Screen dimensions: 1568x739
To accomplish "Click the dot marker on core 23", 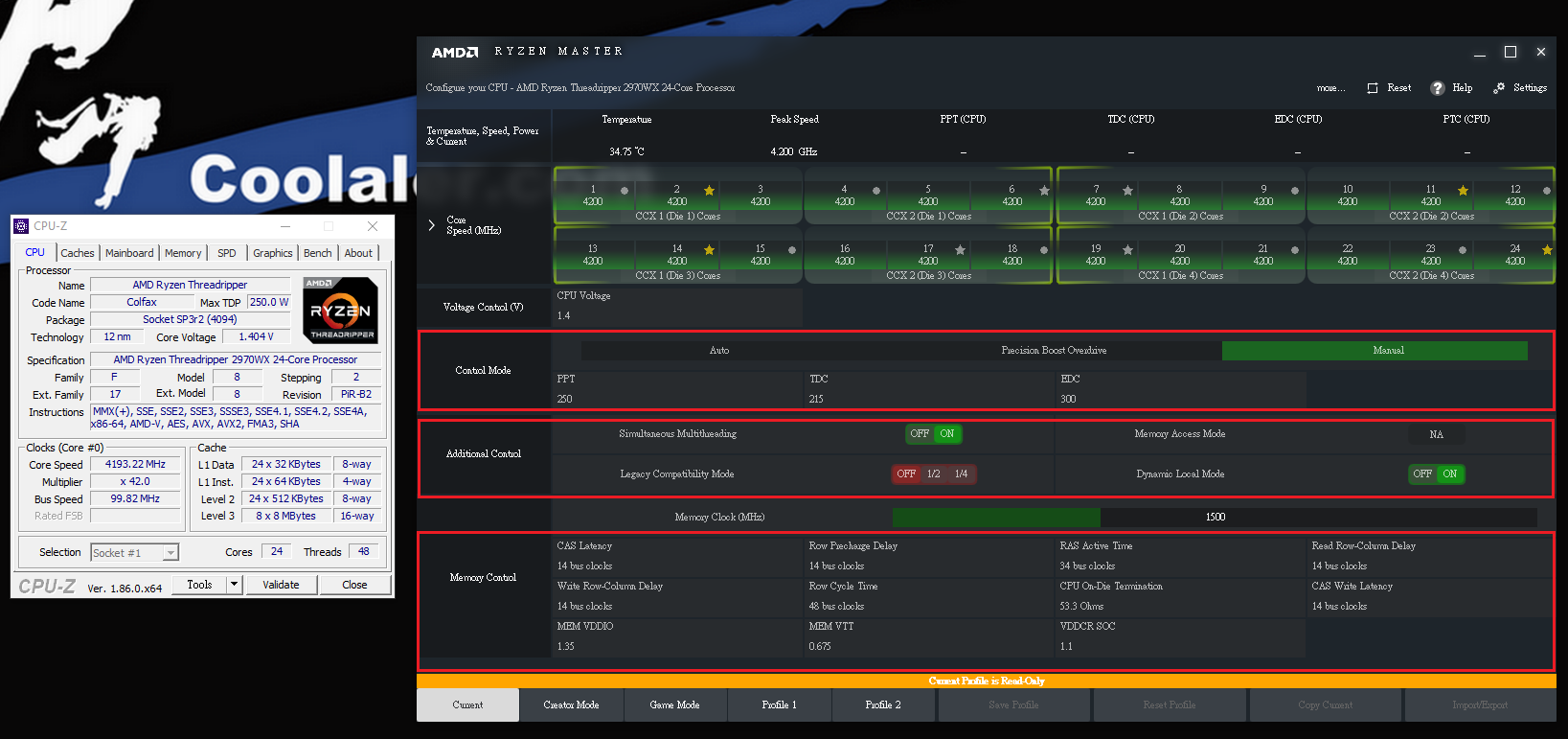I will [1463, 250].
